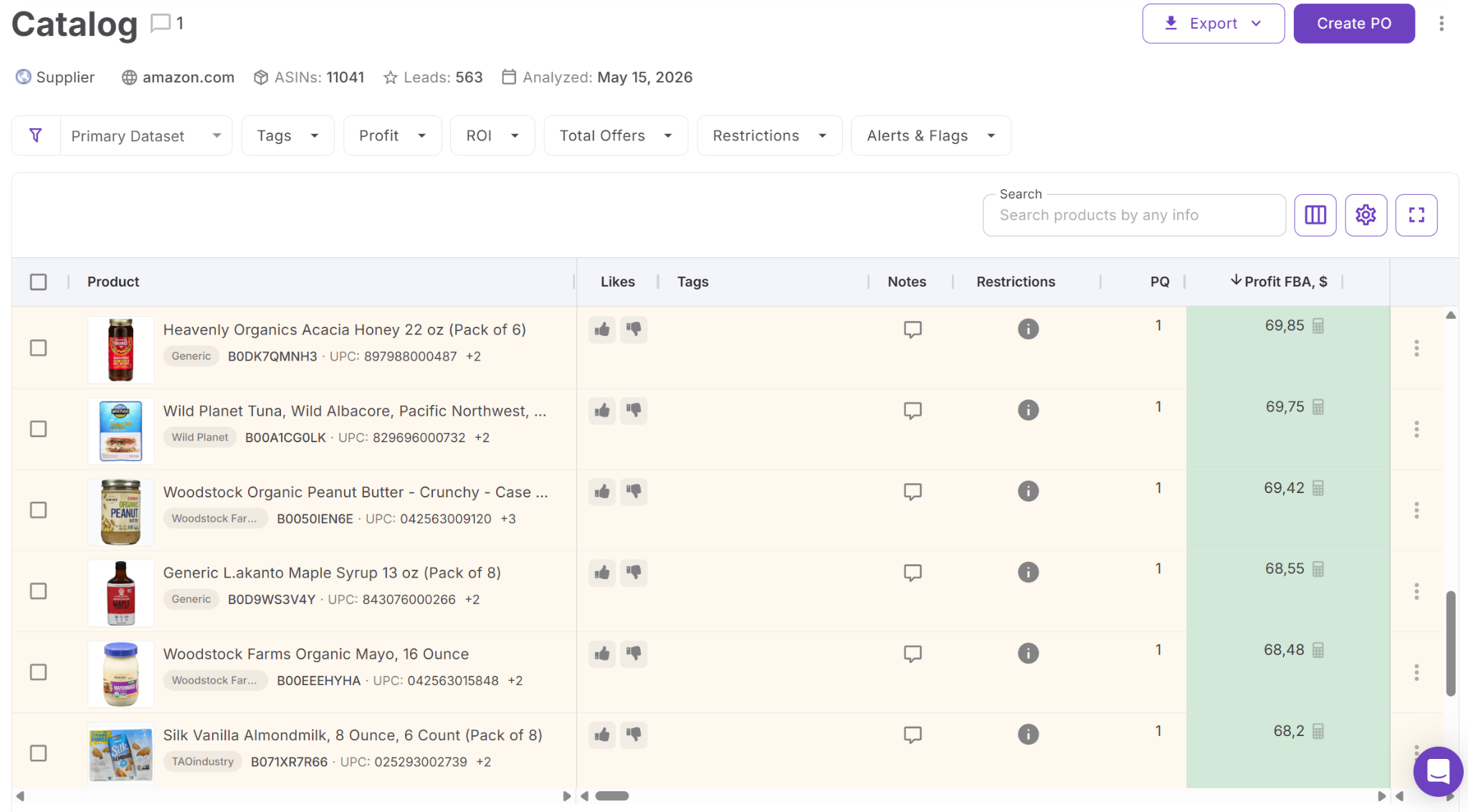Open the Export dropdown button

click(1213, 24)
